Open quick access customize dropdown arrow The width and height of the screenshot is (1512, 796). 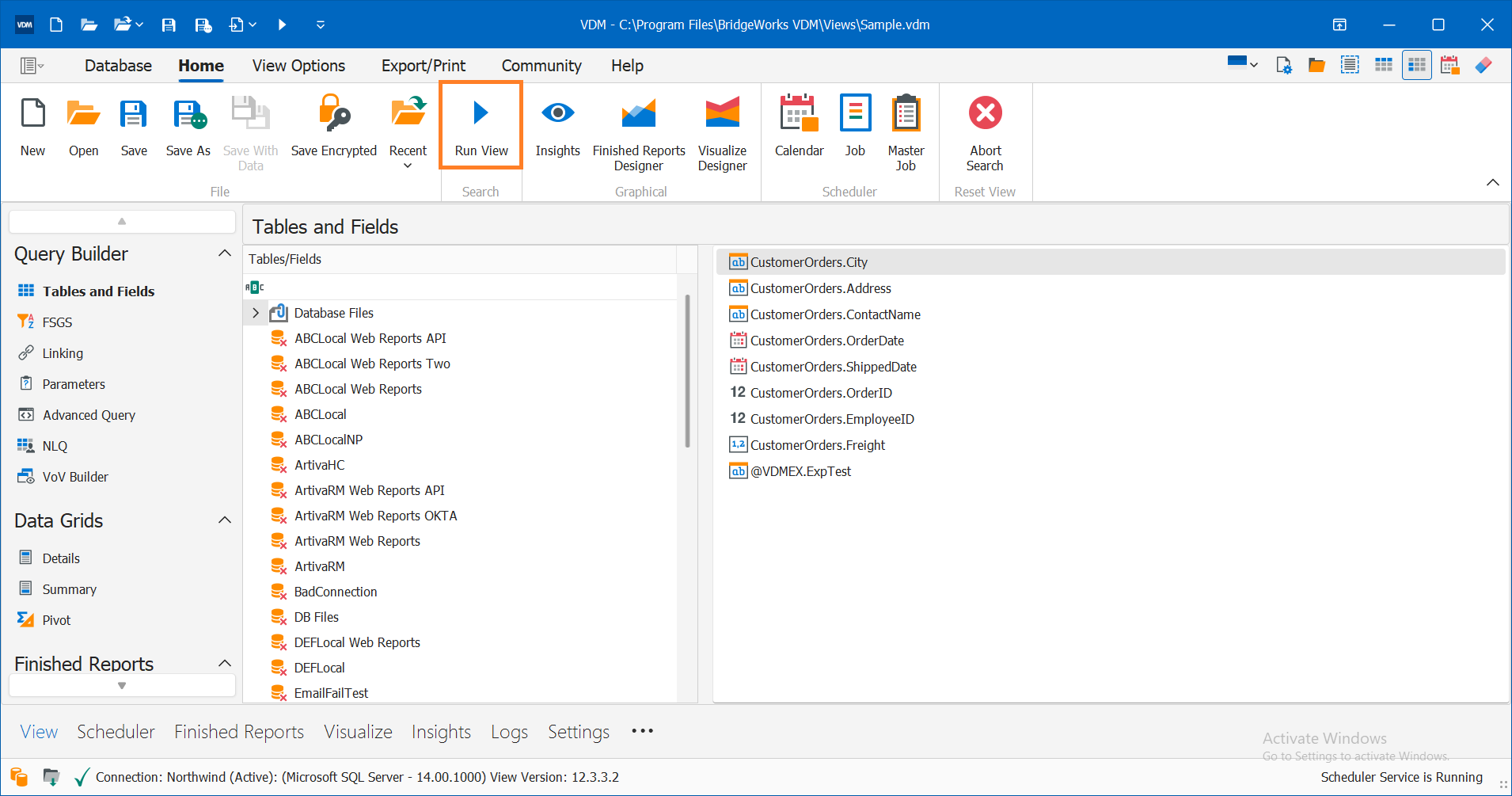[x=321, y=25]
